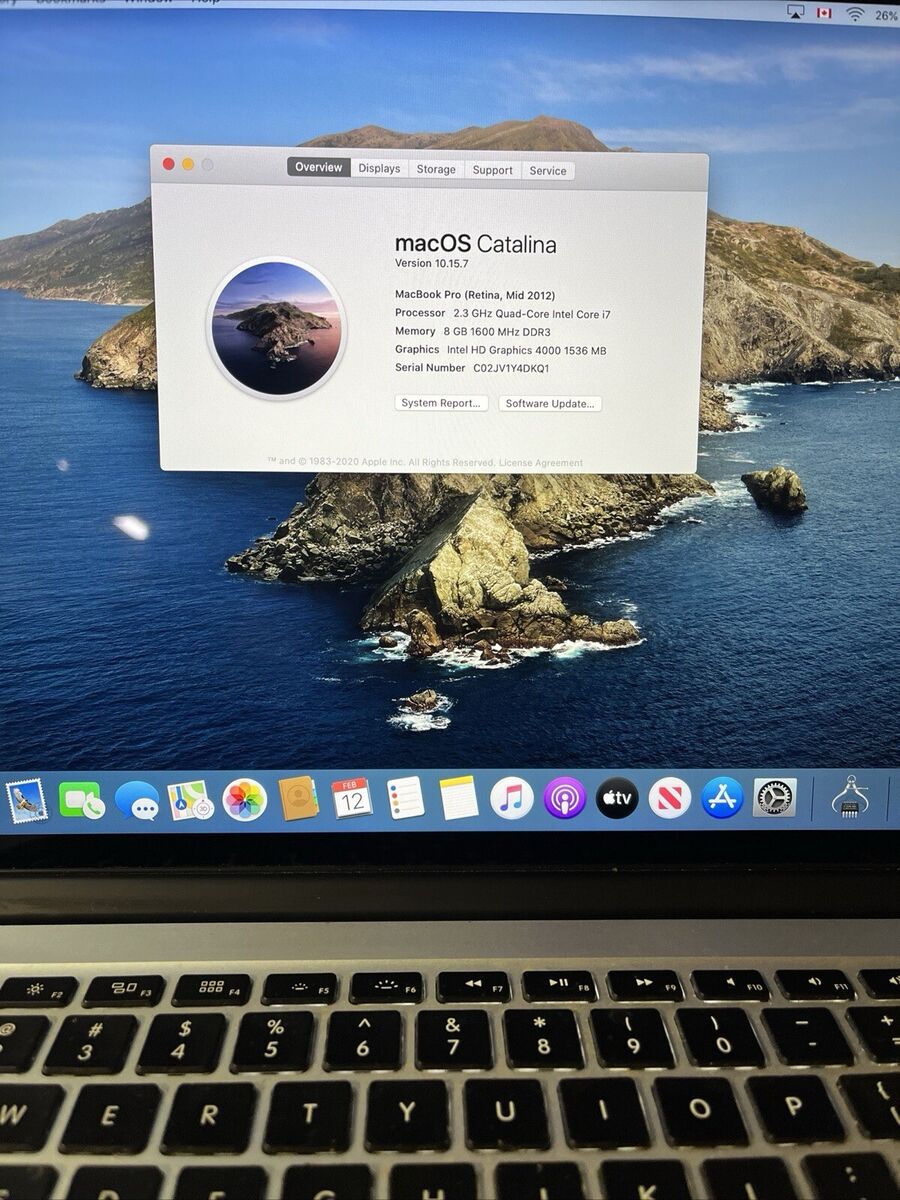Open the Messages app in the Dock

[x=137, y=801]
